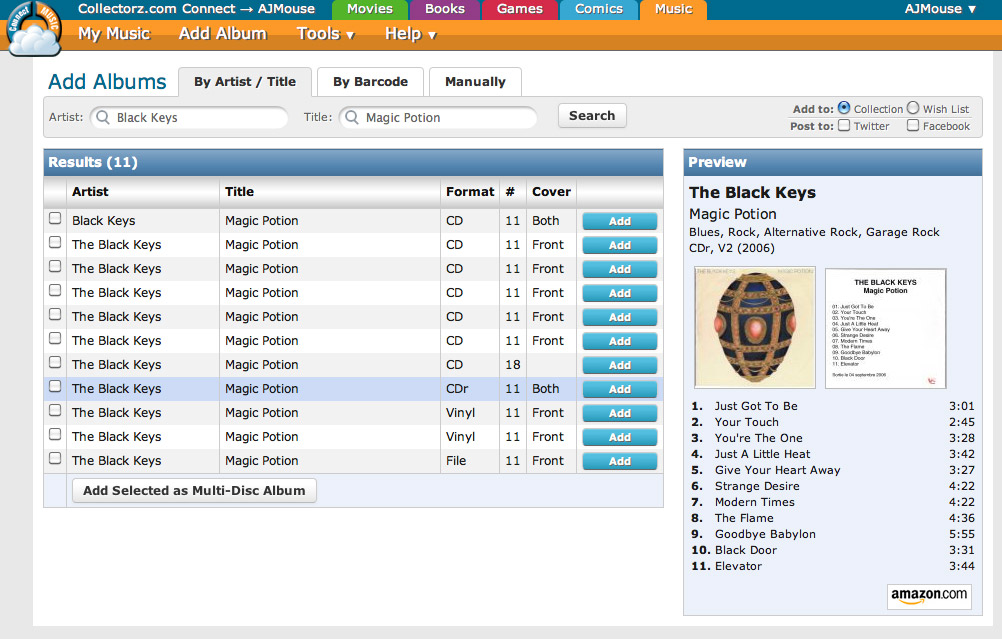This screenshot has height=639, width=1002.
Task: Click Add Selected as Multi-Disc Album
Action: (194, 491)
